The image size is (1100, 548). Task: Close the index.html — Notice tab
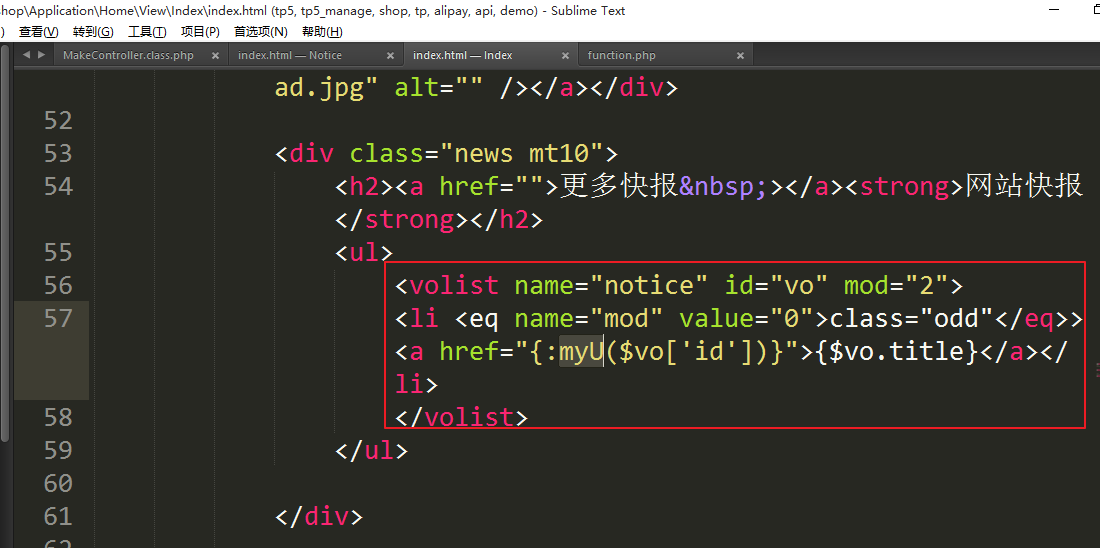pyautogui.click(x=390, y=56)
